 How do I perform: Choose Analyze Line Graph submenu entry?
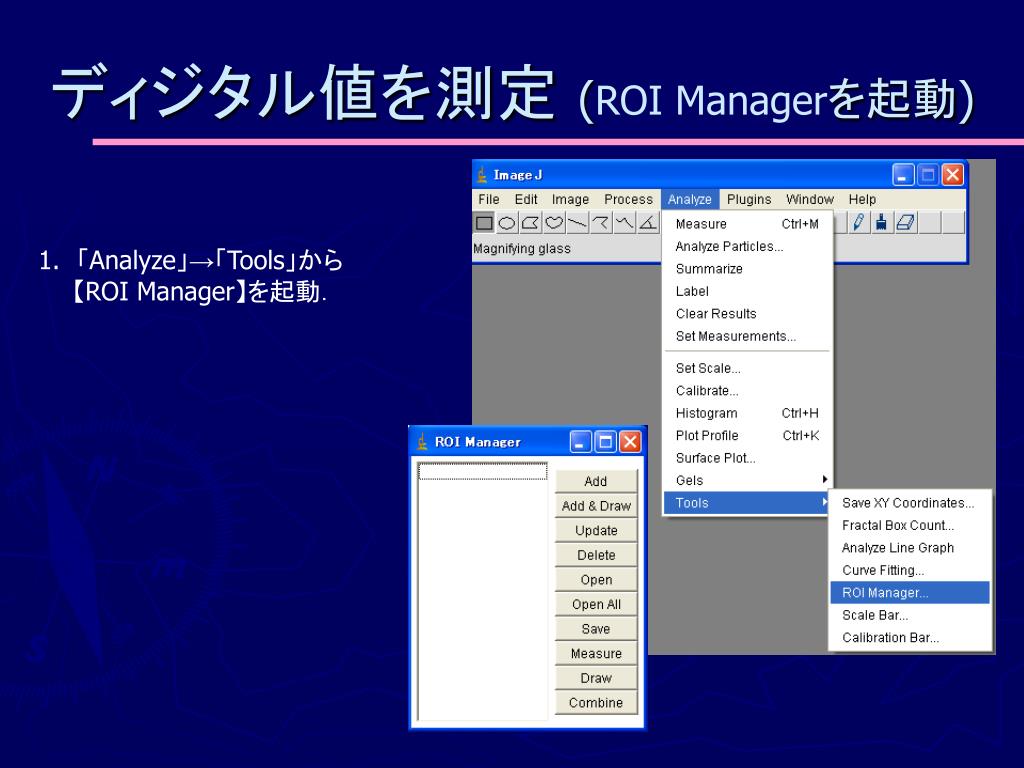tap(910, 548)
